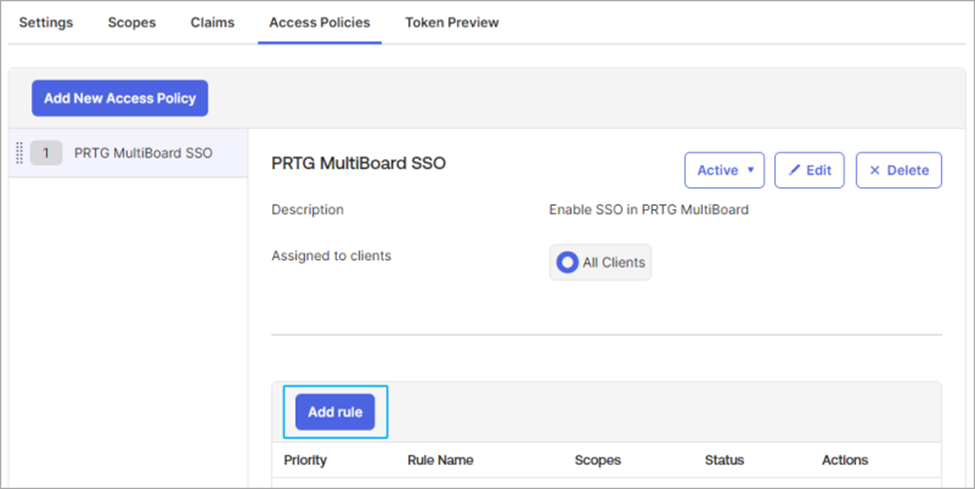Screen dimensions: 975x489
Task: Edit the PRTG MultiBoard SSO policy
Action: 809,170
